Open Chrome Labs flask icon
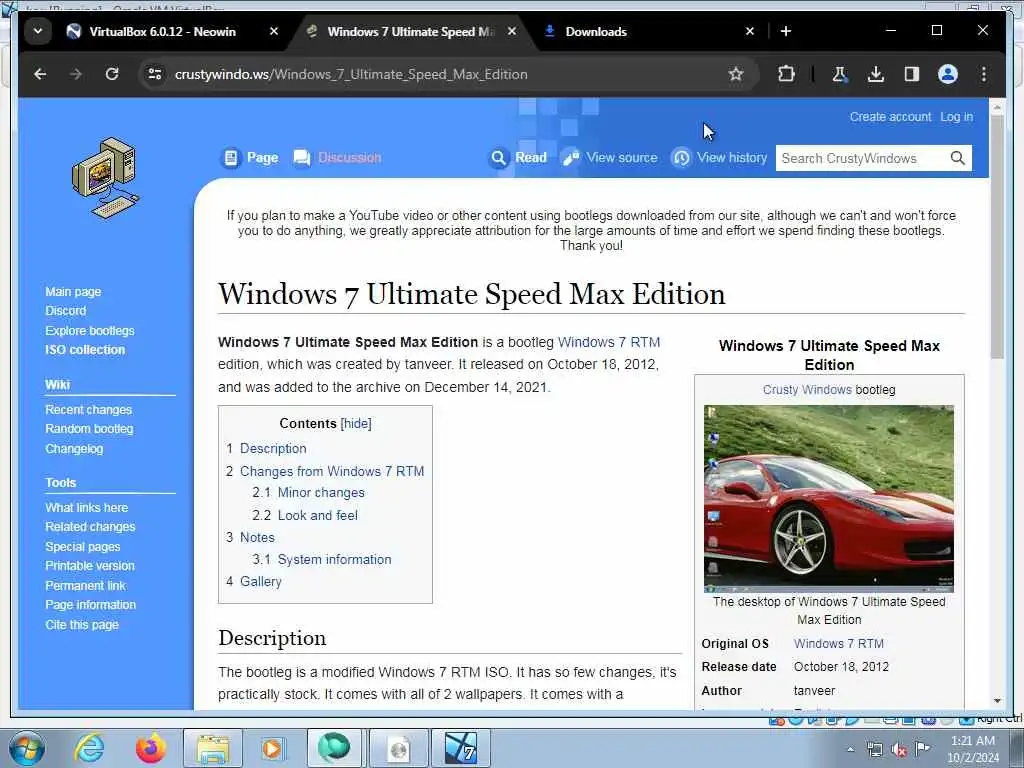The image size is (1024, 768). click(839, 74)
